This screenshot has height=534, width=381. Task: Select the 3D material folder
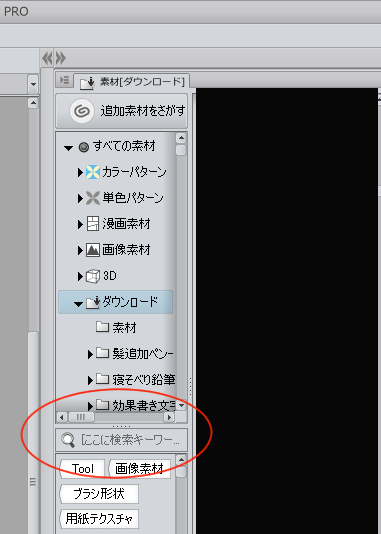click(x=101, y=276)
